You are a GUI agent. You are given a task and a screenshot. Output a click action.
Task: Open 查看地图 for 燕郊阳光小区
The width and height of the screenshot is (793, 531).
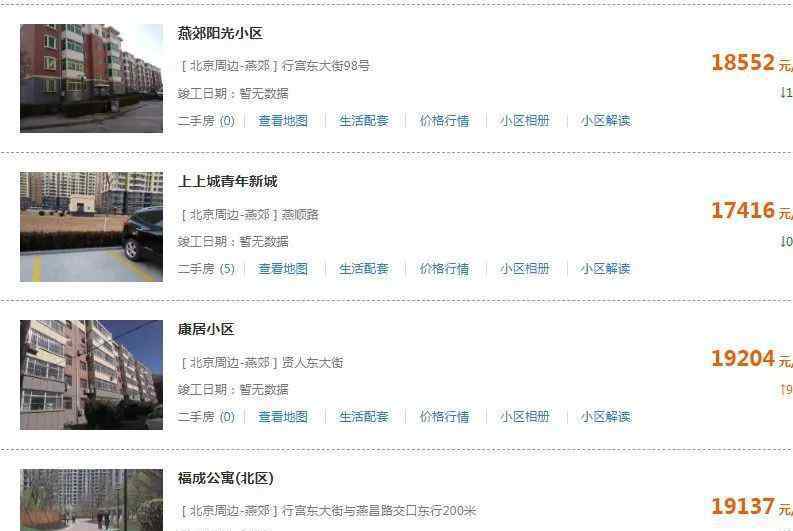[283, 121]
